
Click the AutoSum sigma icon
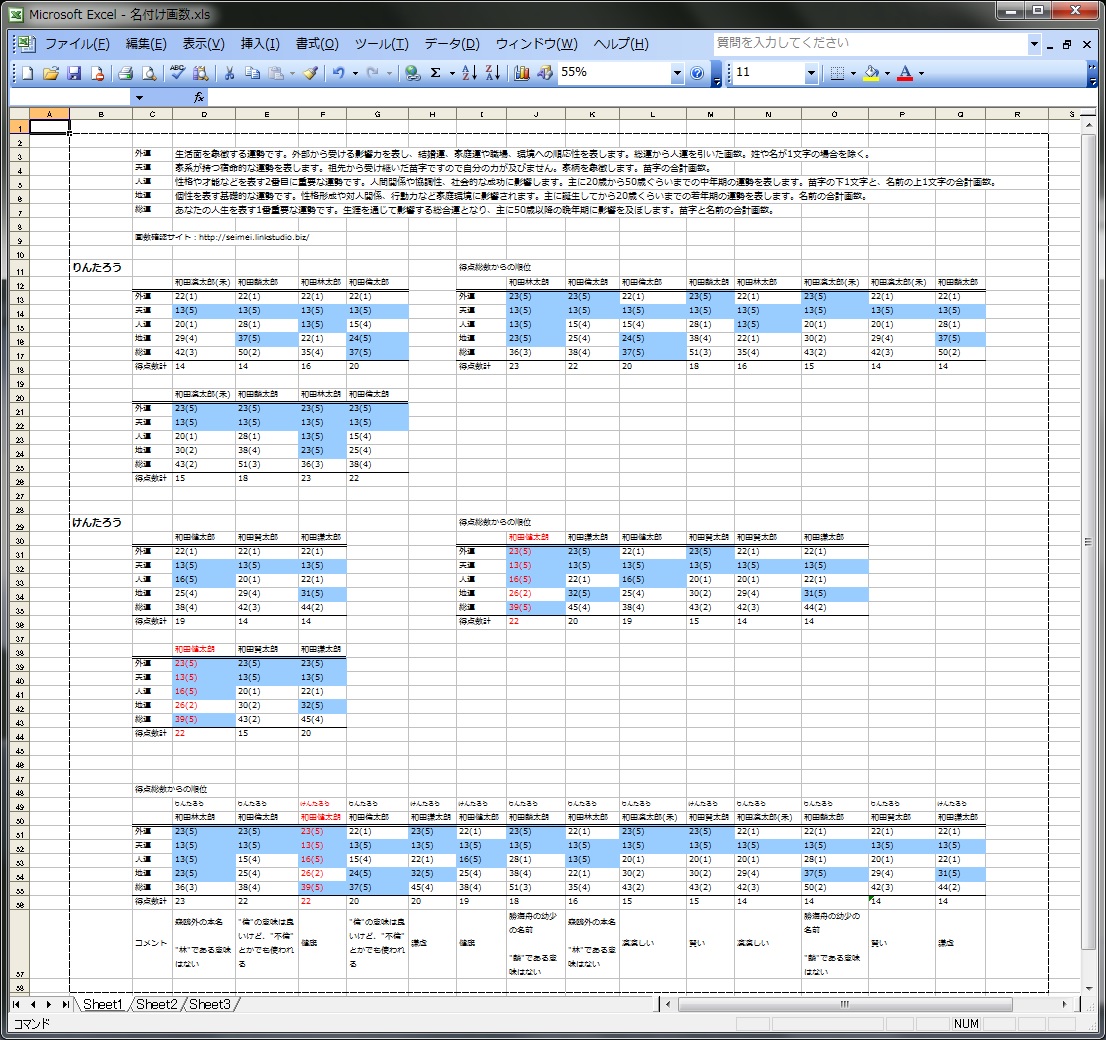[x=436, y=73]
